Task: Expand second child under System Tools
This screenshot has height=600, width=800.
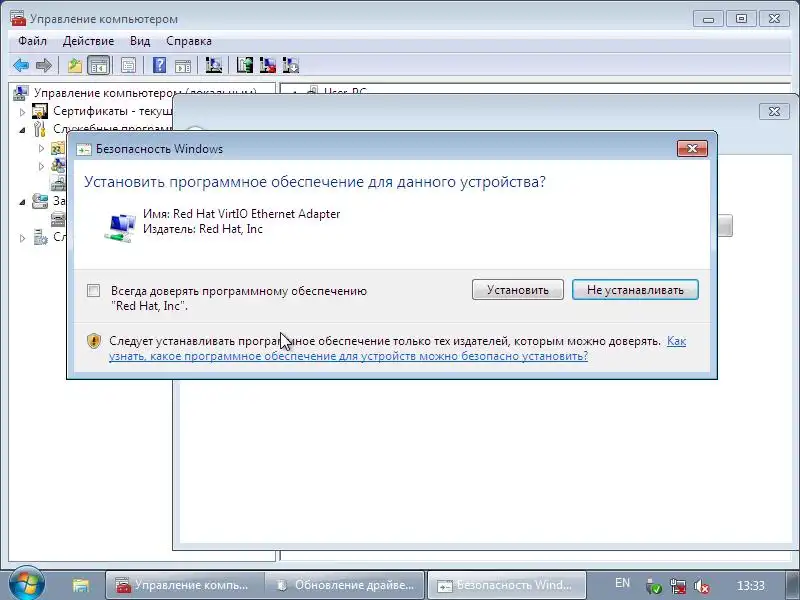Action: click(41, 166)
